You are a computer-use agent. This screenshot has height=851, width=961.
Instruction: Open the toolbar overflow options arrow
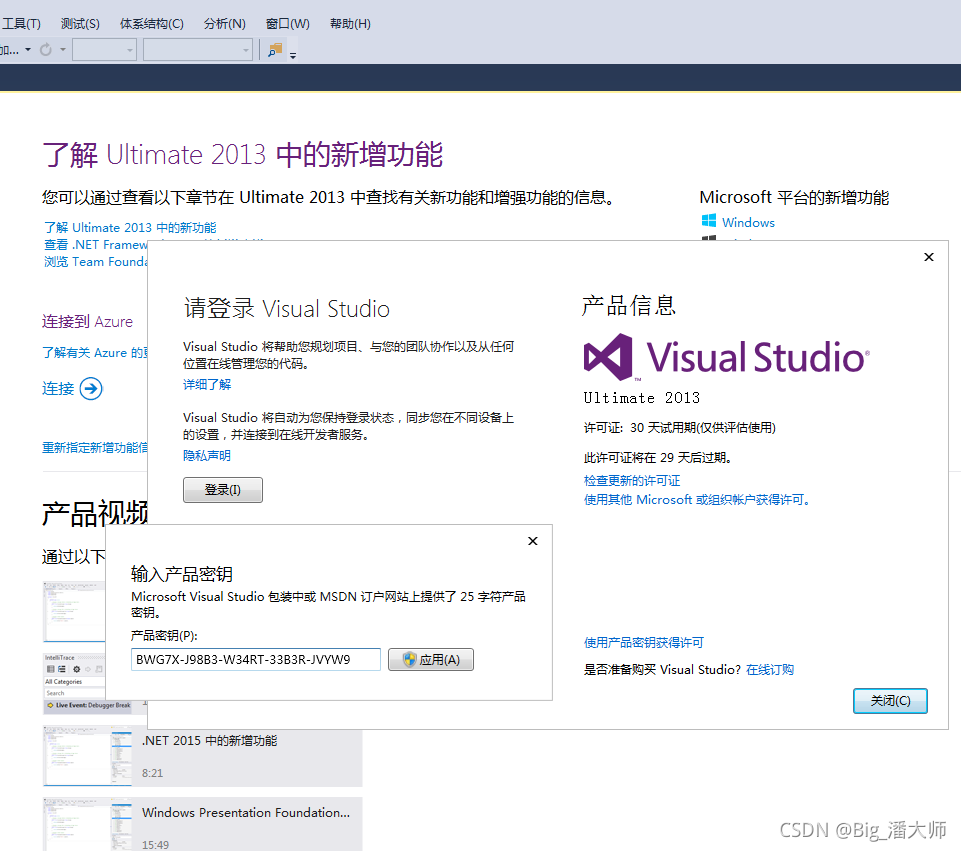click(x=293, y=55)
